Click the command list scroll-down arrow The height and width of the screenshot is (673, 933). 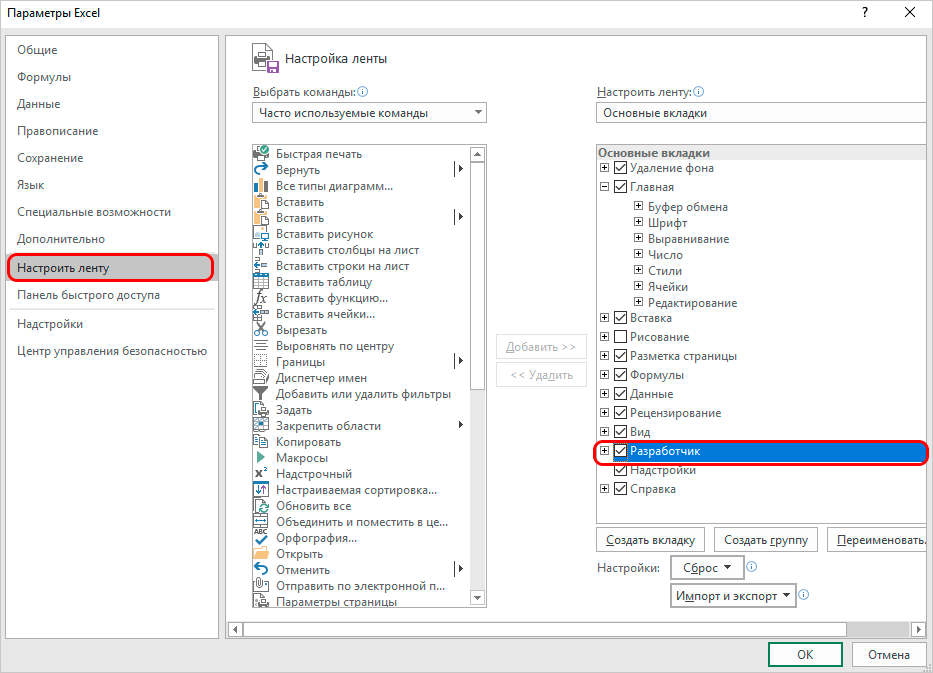click(477, 597)
